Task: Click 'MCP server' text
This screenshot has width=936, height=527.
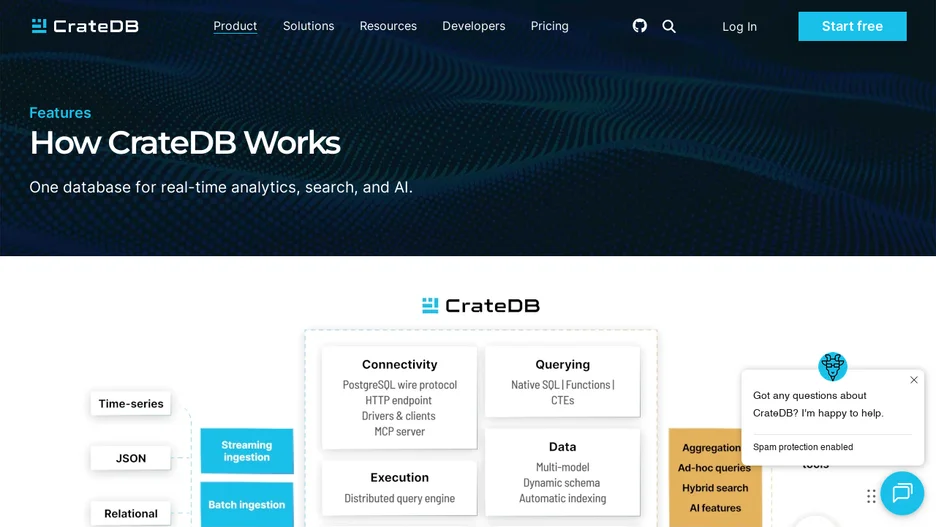Action: point(399,432)
